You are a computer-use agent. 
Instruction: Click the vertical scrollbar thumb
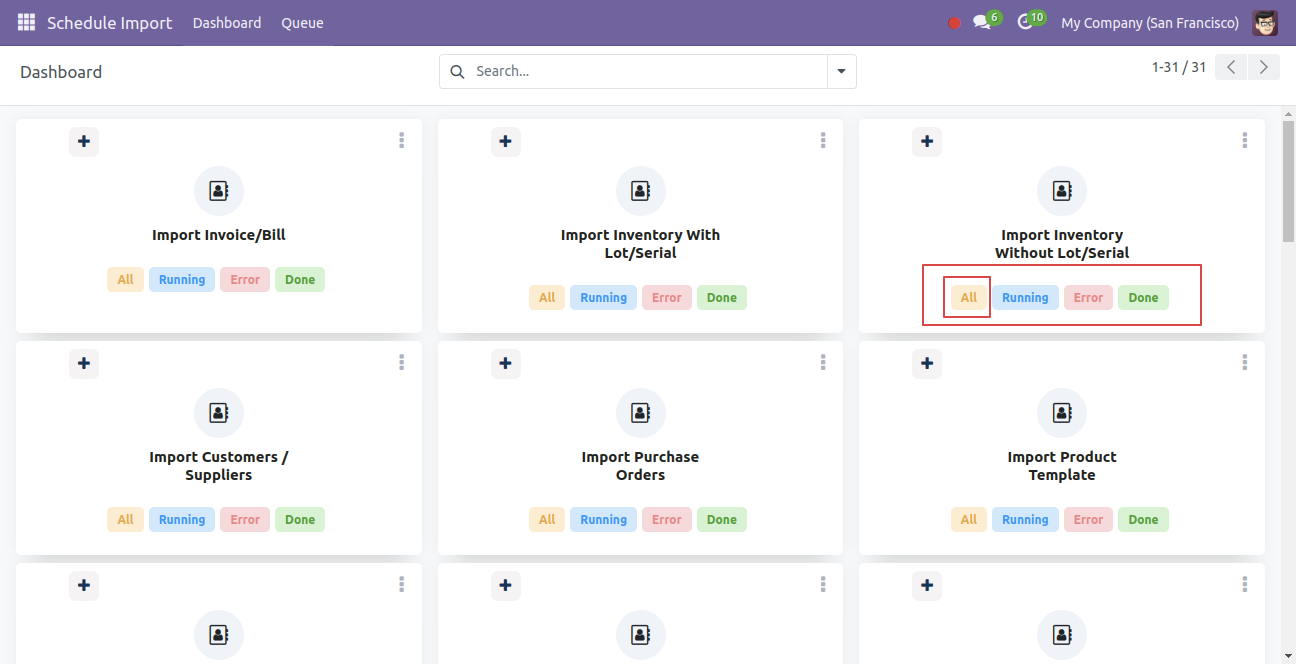[1288, 181]
